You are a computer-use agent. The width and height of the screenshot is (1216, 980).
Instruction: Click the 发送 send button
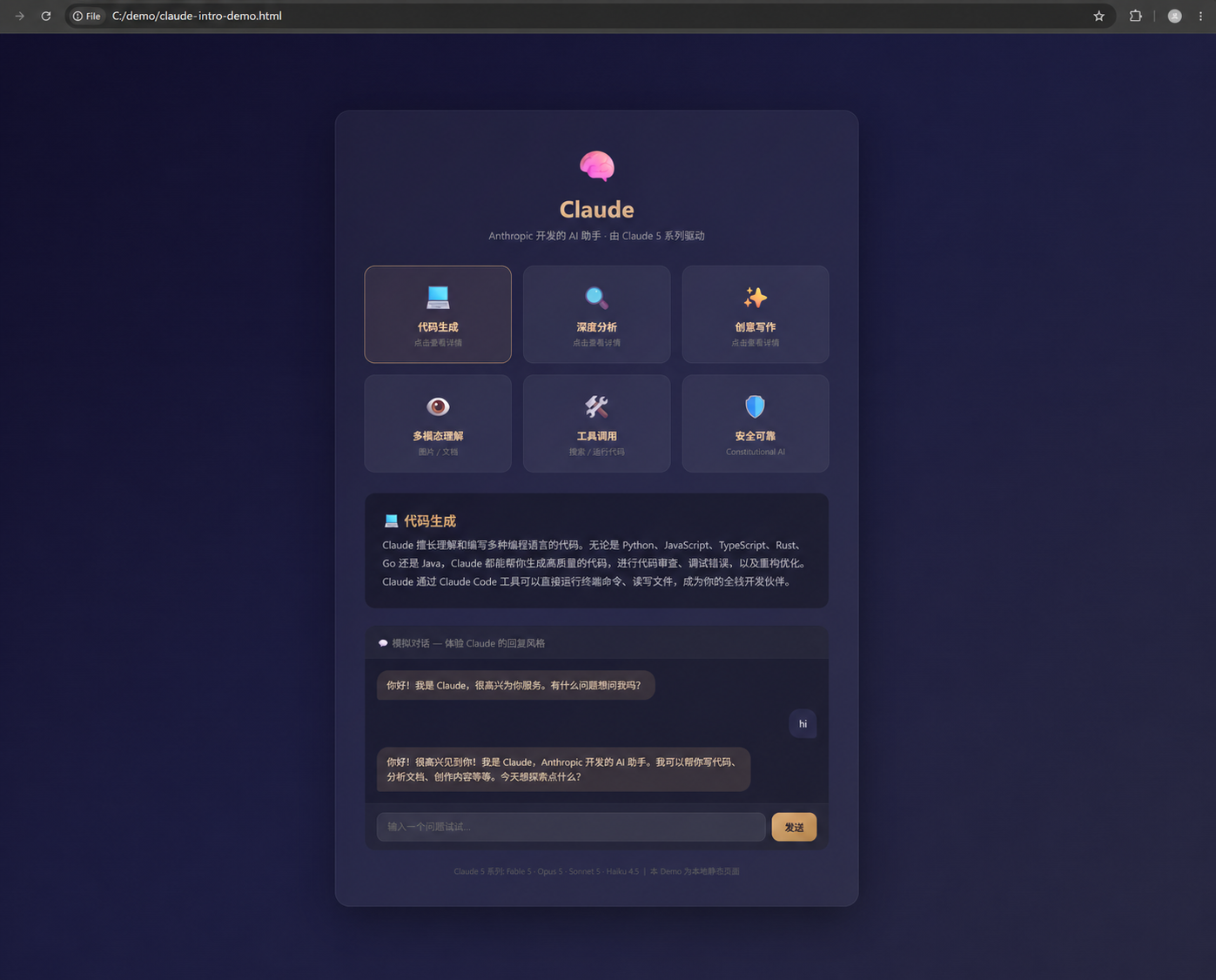[794, 827]
